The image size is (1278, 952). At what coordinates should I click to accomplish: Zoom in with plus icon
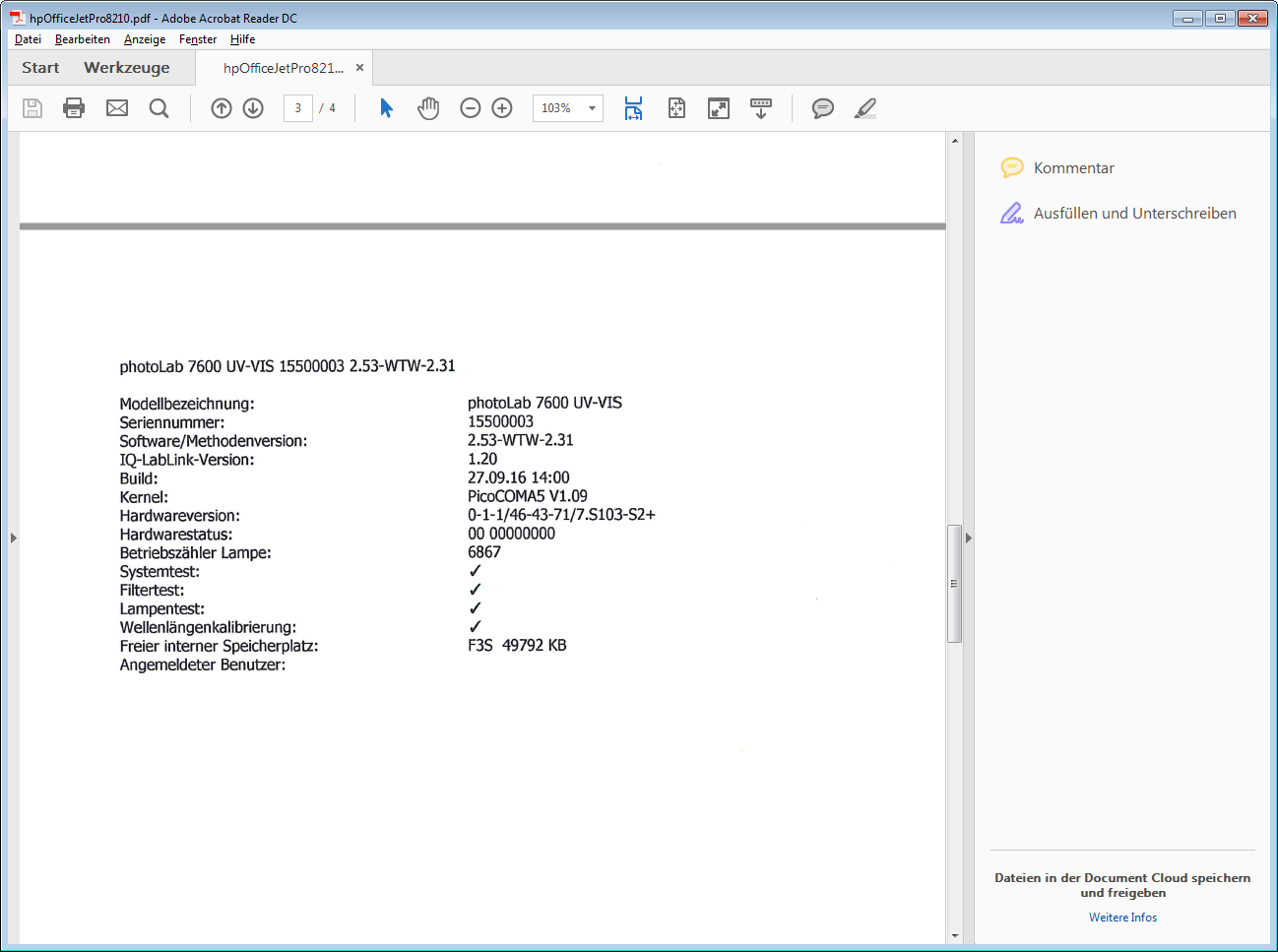pyautogui.click(x=502, y=108)
